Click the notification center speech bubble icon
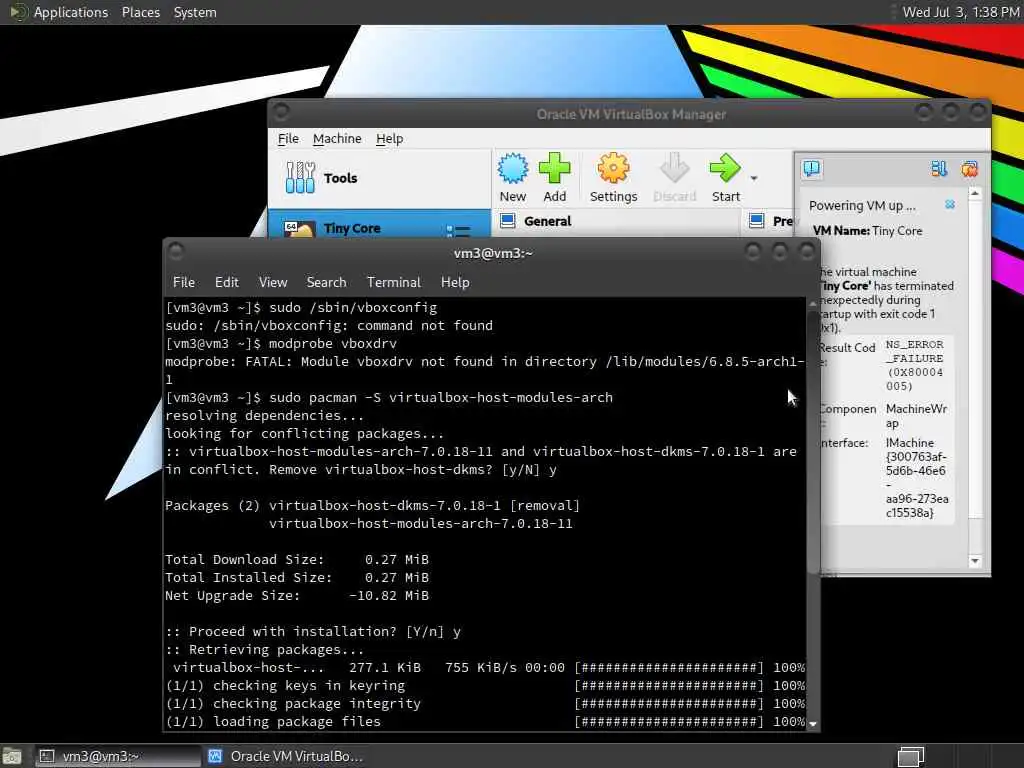The height and width of the screenshot is (768, 1024). (812, 169)
